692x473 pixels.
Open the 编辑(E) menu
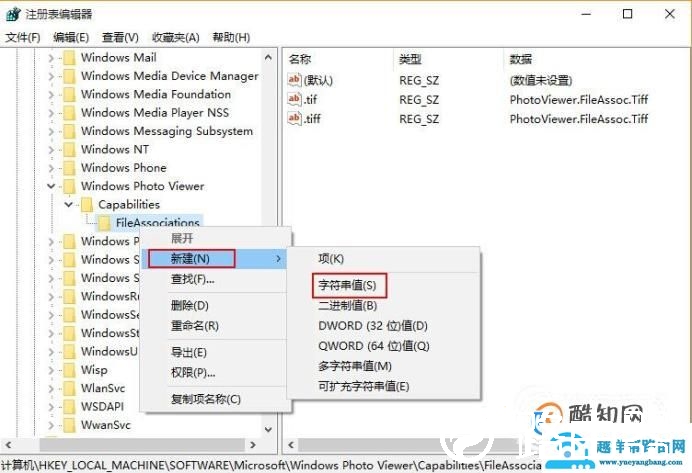coord(71,38)
